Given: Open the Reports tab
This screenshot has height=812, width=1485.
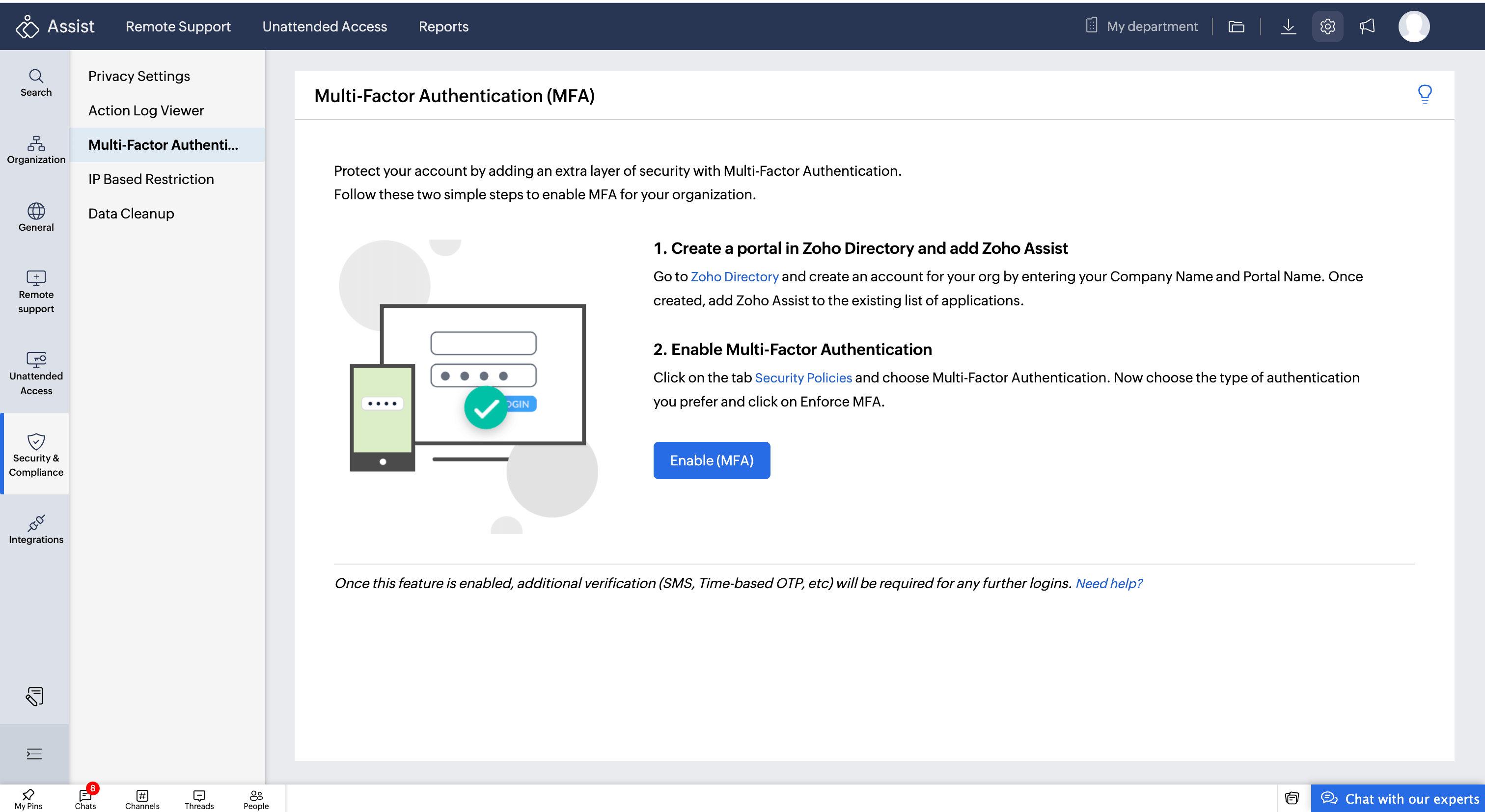Looking at the screenshot, I should click(x=443, y=27).
